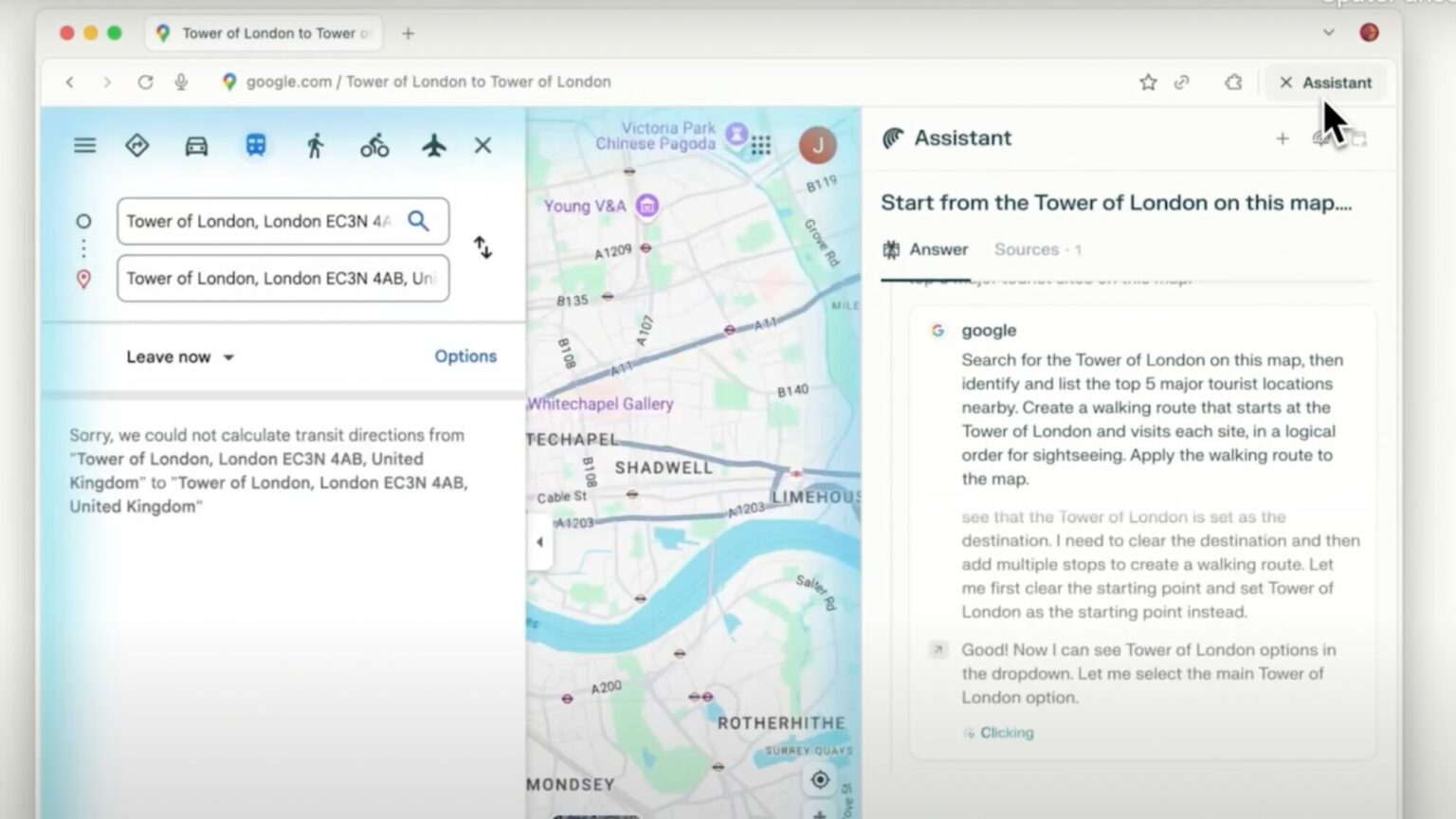Click the starting point input field
1456x819 pixels.
[x=261, y=222]
